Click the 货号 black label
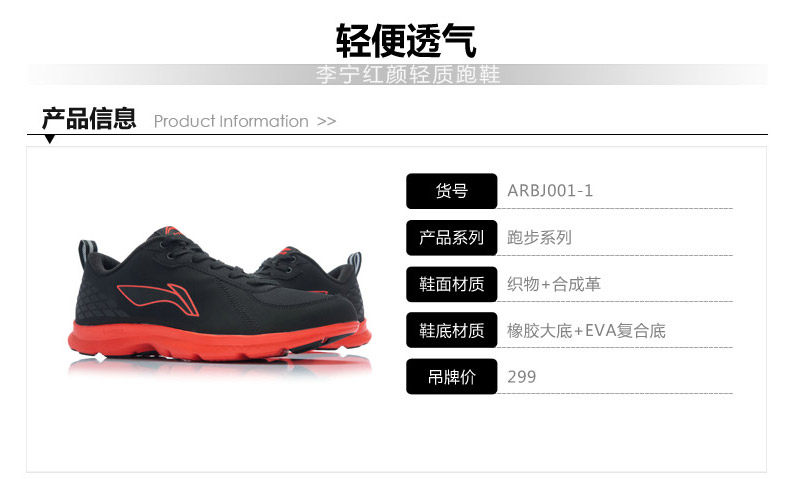This screenshot has height=479, width=790. pyautogui.click(x=451, y=191)
